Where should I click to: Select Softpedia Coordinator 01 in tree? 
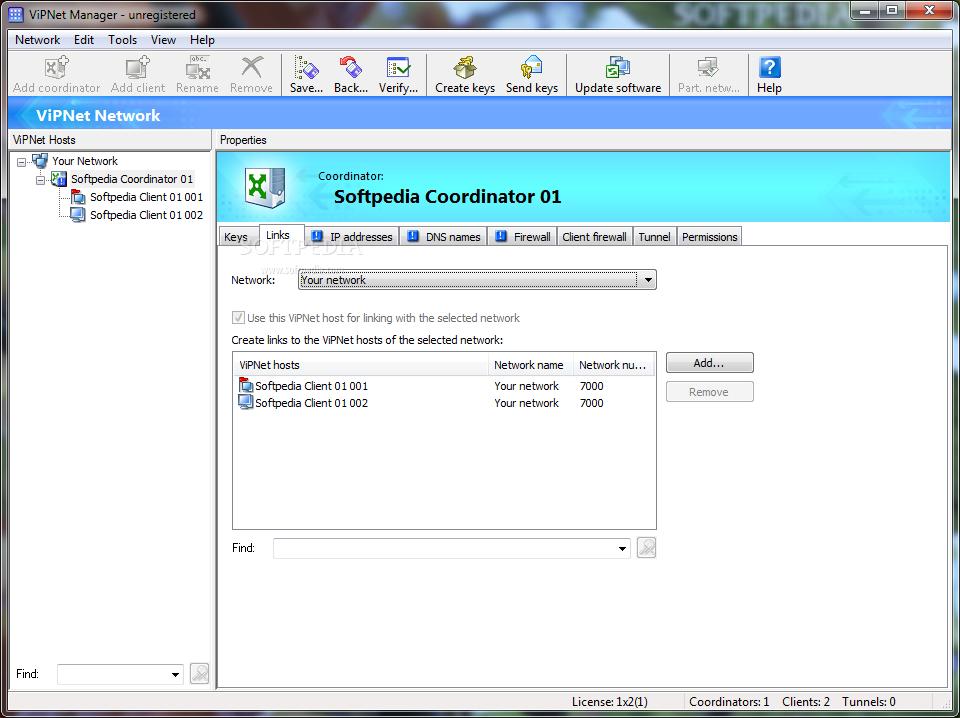[x=132, y=179]
